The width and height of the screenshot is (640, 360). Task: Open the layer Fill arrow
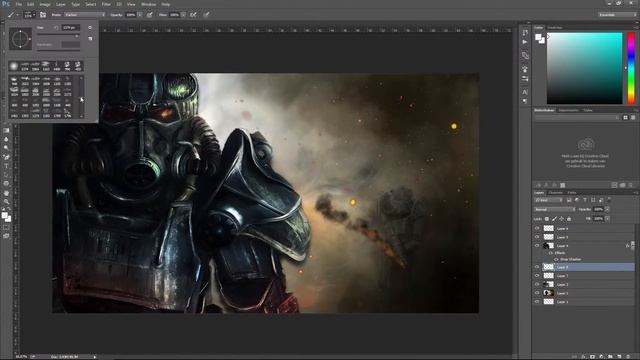607,219
